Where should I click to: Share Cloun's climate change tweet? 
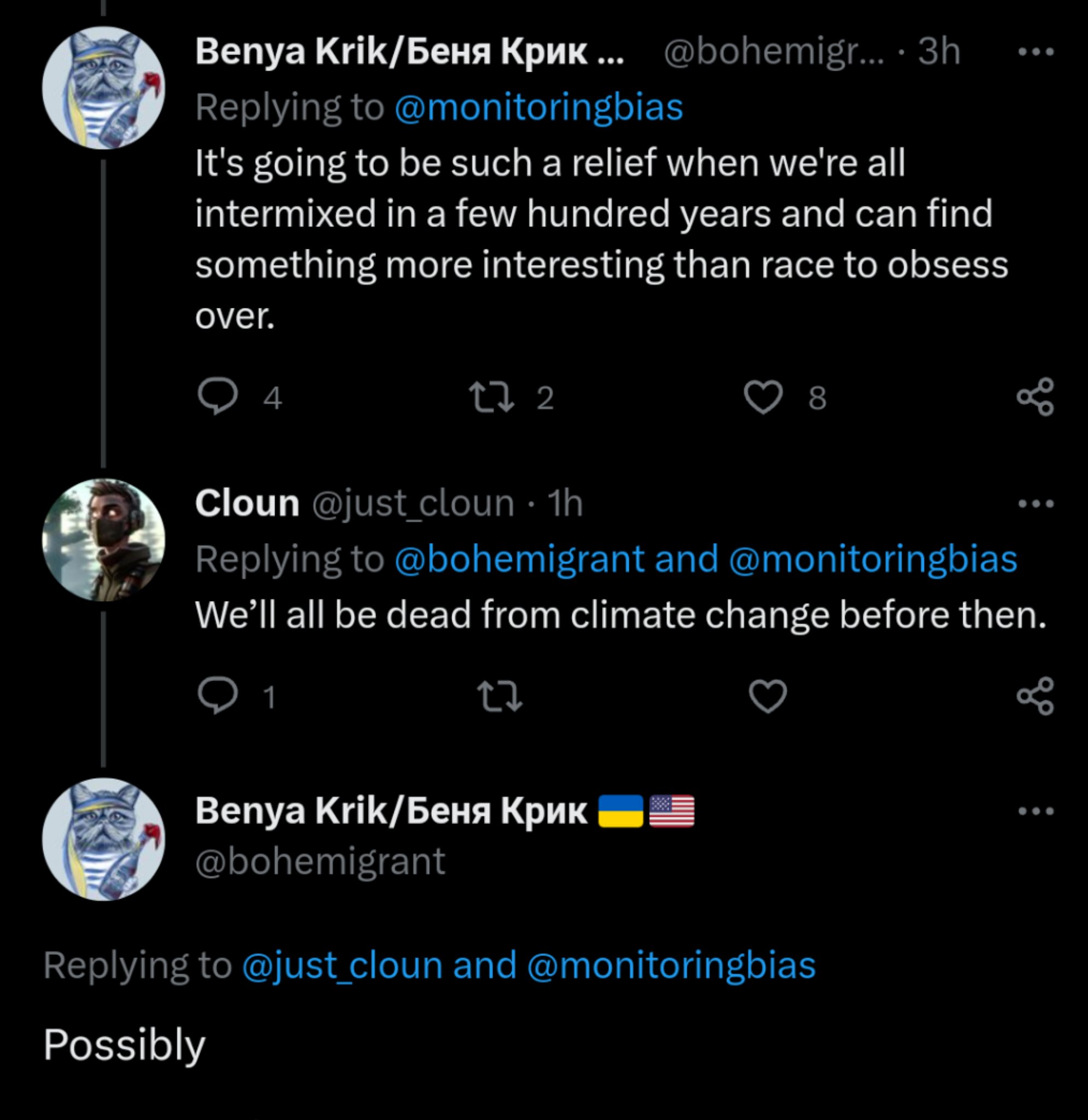pyautogui.click(x=1036, y=696)
